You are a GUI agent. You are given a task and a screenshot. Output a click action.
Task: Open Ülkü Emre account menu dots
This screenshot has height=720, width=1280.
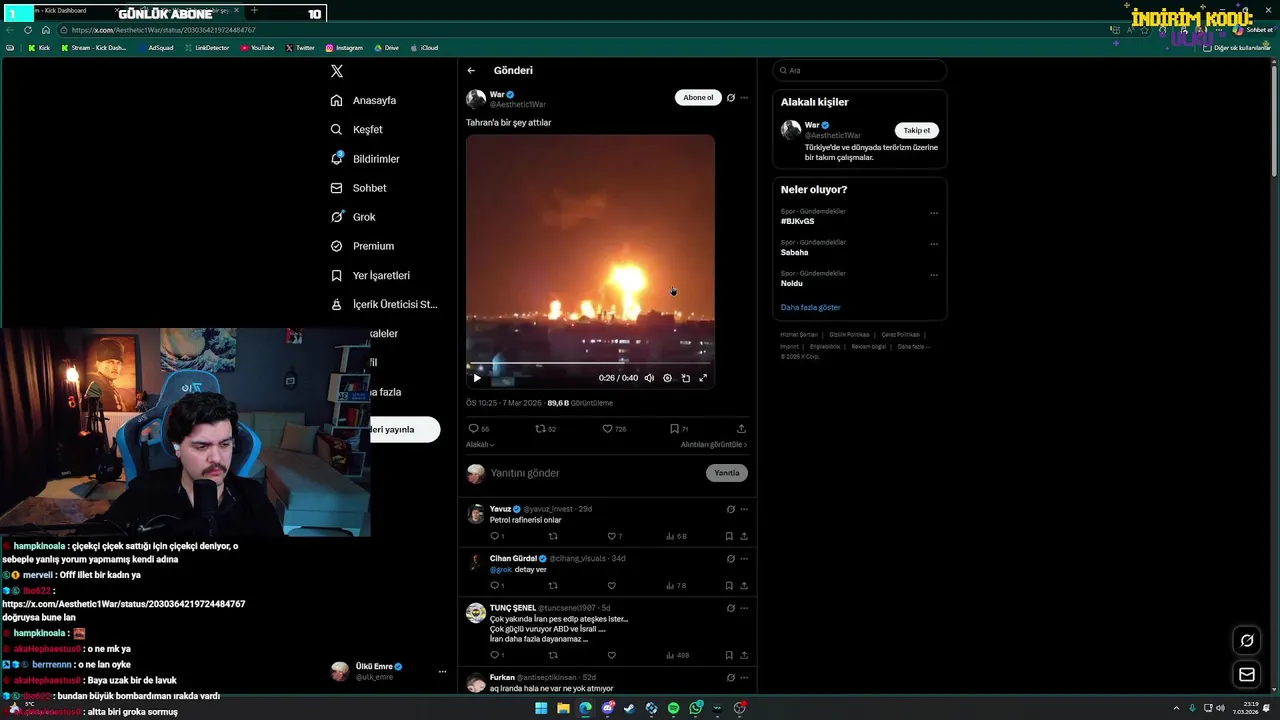442,672
